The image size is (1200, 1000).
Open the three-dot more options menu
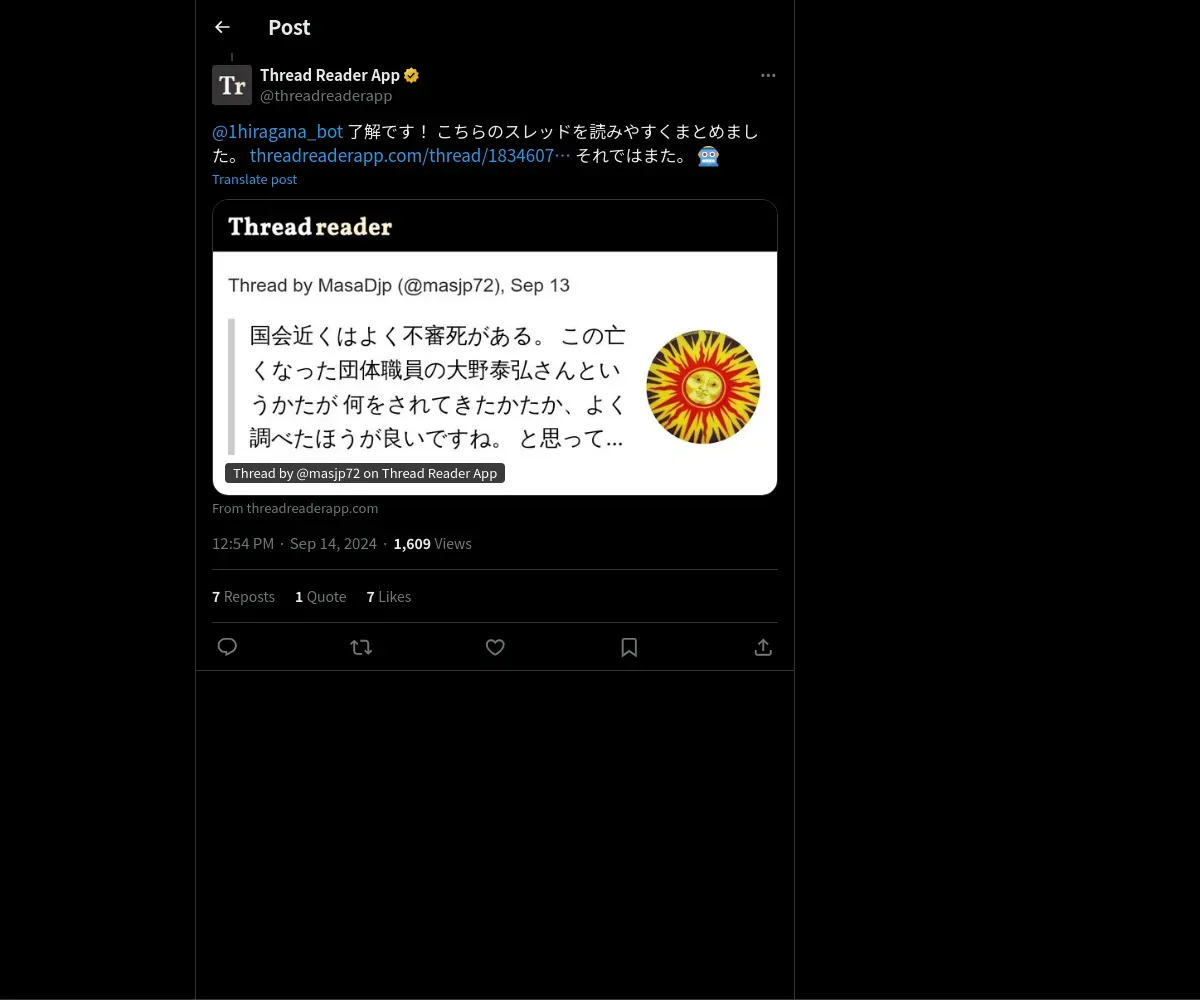(x=768, y=75)
